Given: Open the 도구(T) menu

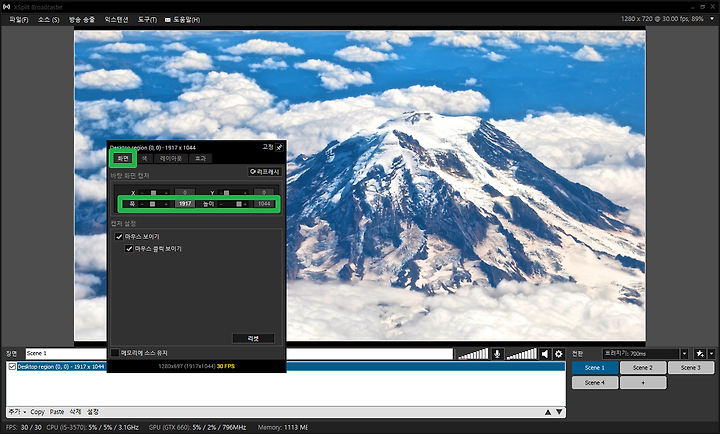Looking at the screenshot, I should (x=147, y=20).
